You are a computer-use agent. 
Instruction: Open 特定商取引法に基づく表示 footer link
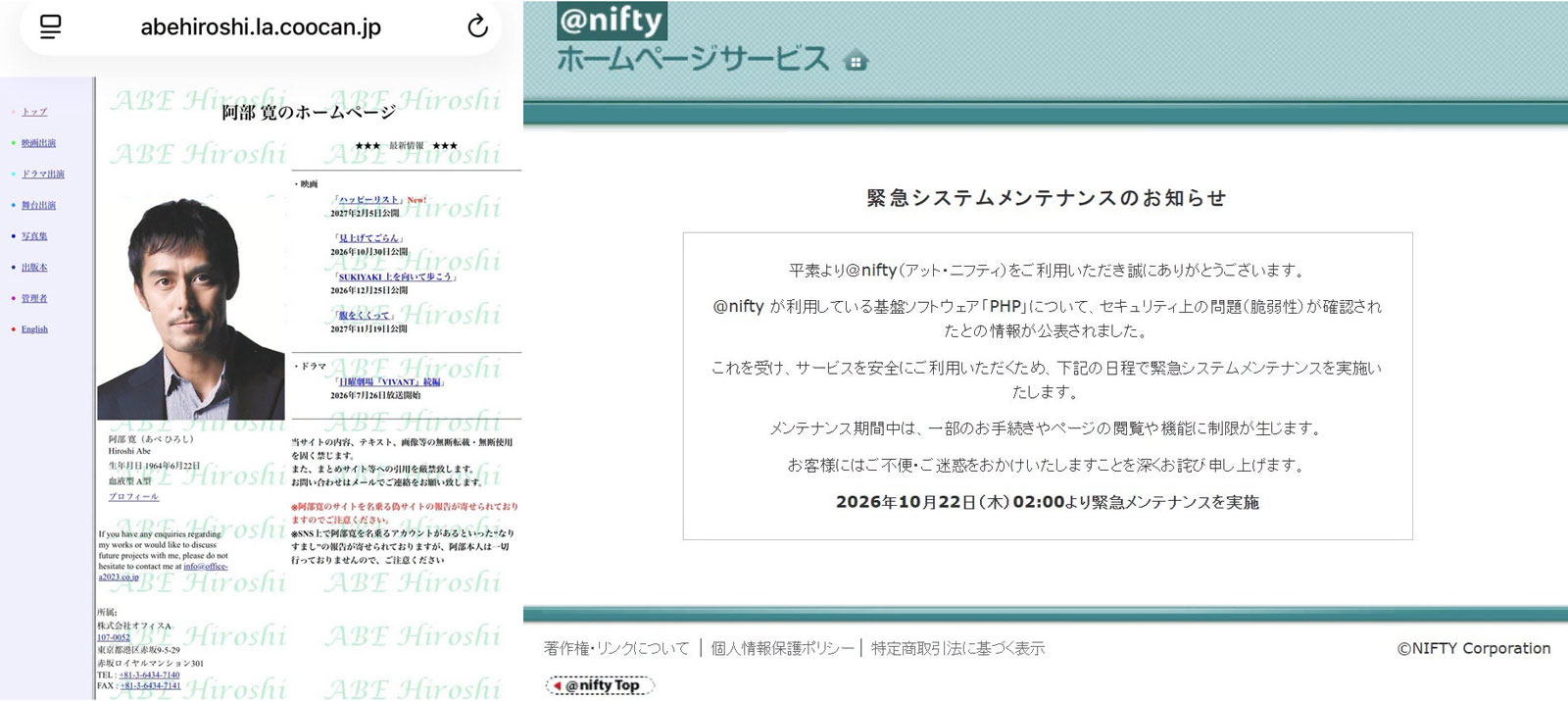[x=957, y=648]
